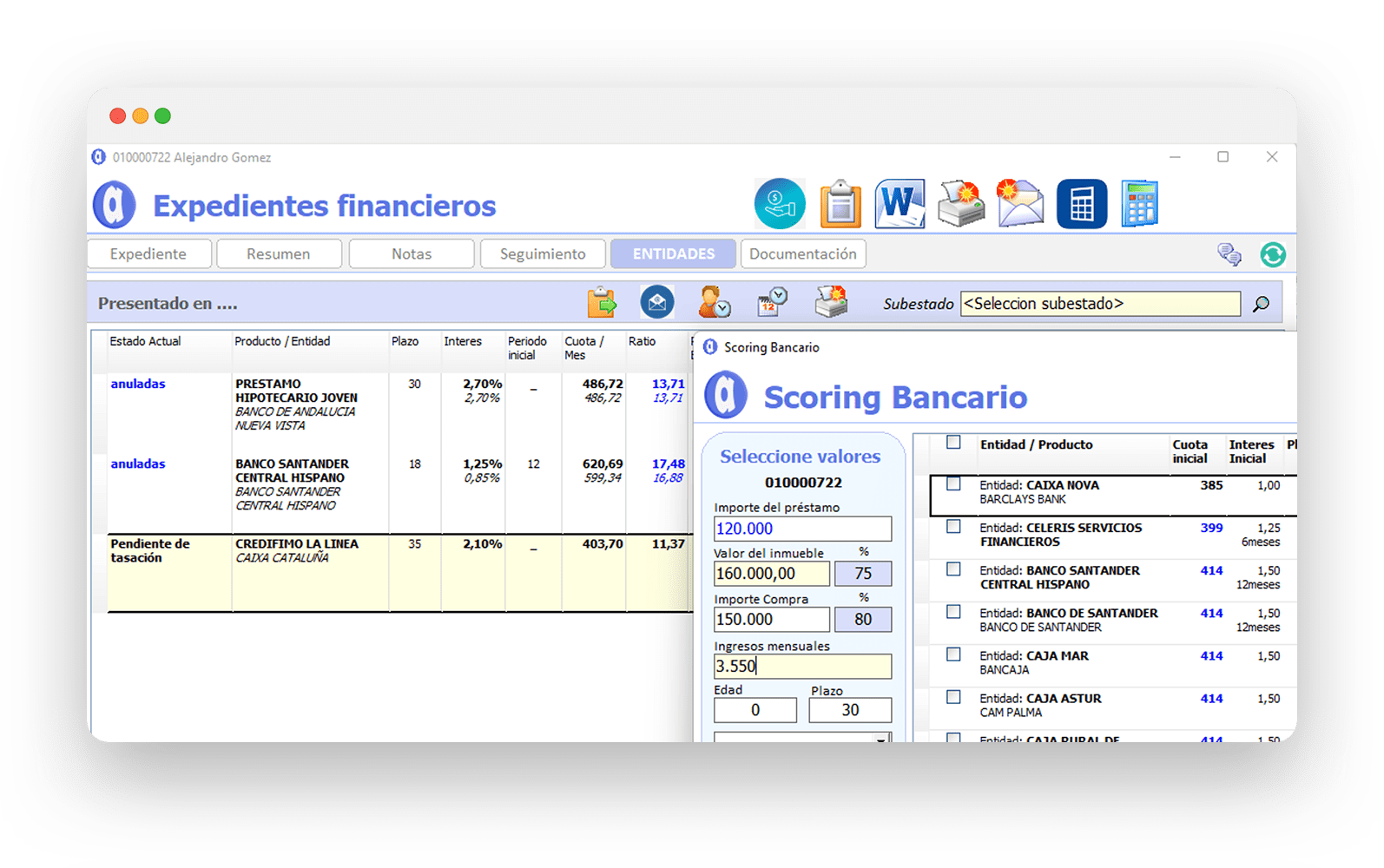Click the app icon in main title bar
Screen dimensions: 1384x868
(x=99, y=157)
